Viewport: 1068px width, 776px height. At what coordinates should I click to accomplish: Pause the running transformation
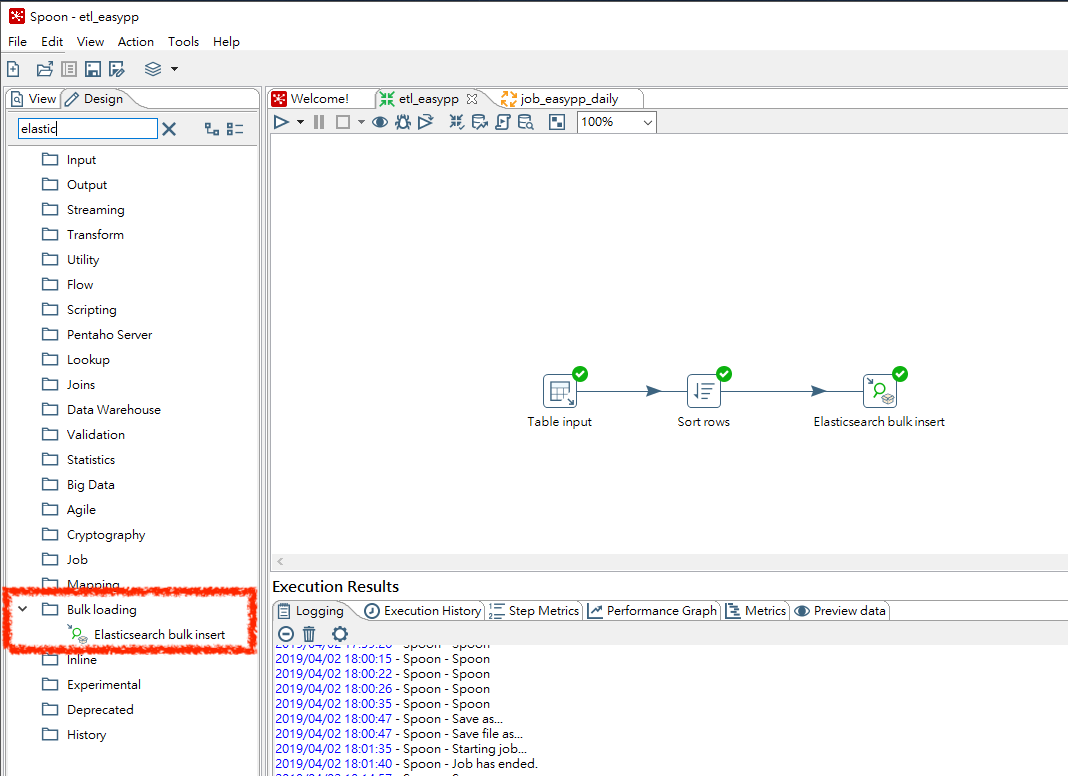319,122
